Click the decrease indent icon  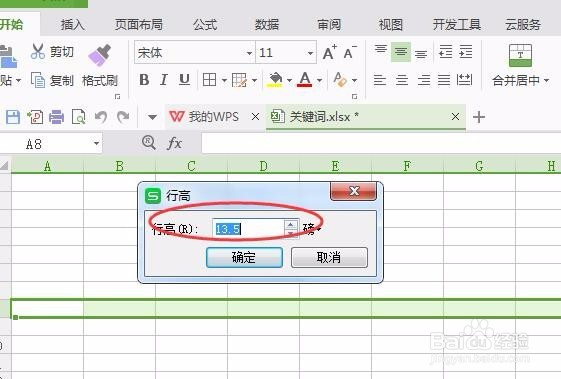coord(446,52)
